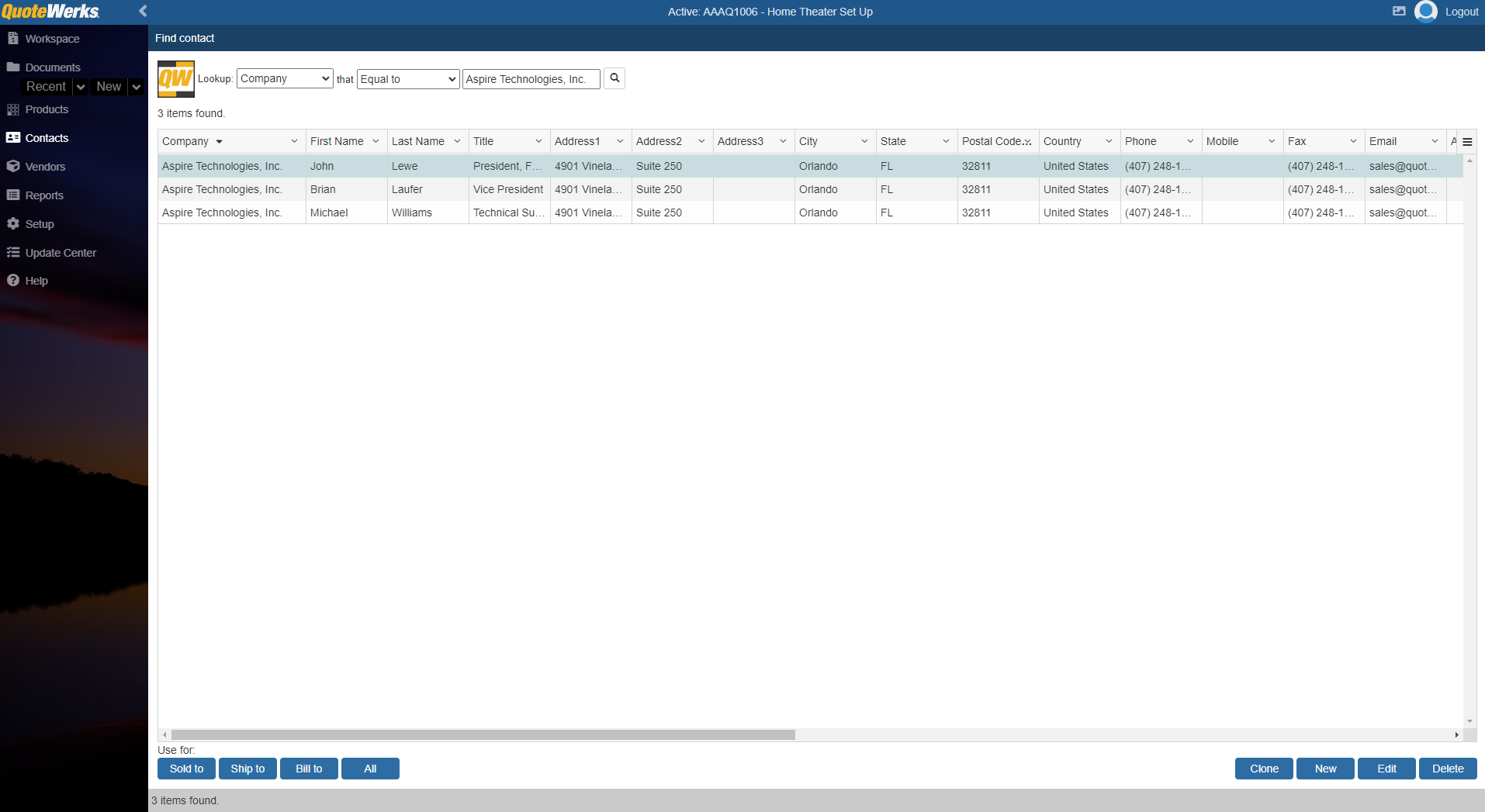
Task: Open Update Center
Action: coord(61,253)
